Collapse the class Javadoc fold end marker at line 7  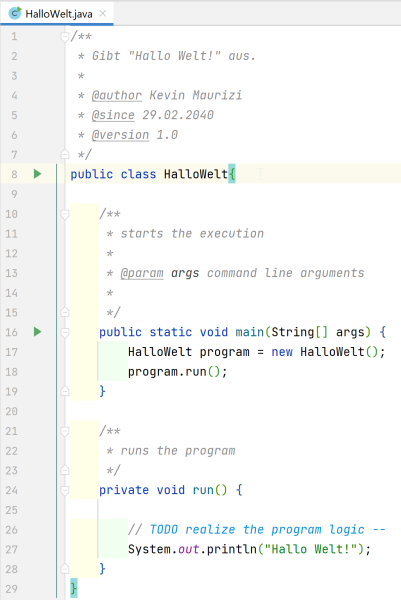pos(65,154)
